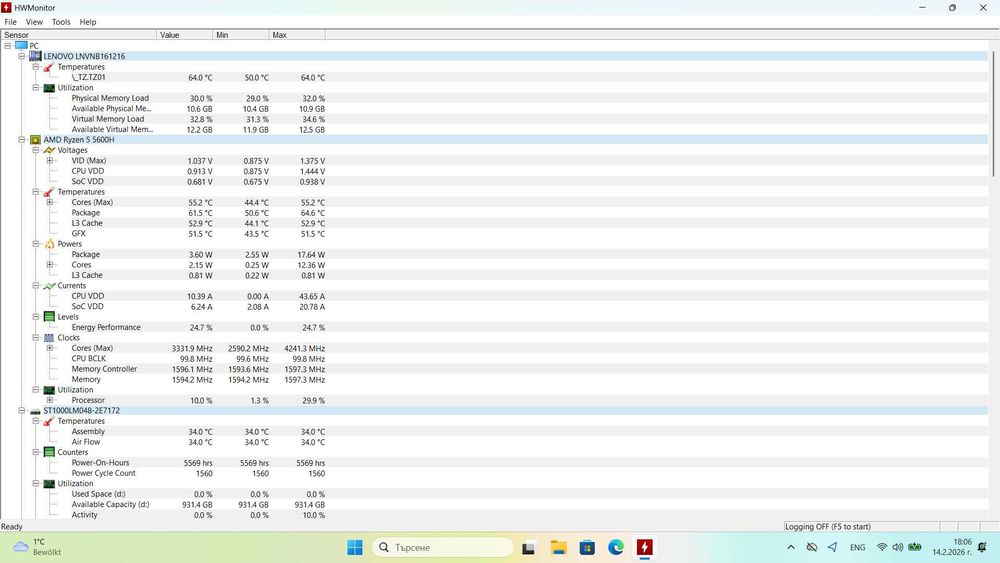This screenshot has height=563, width=1000.
Task: Click the Value column header
Action: click(x=185, y=35)
